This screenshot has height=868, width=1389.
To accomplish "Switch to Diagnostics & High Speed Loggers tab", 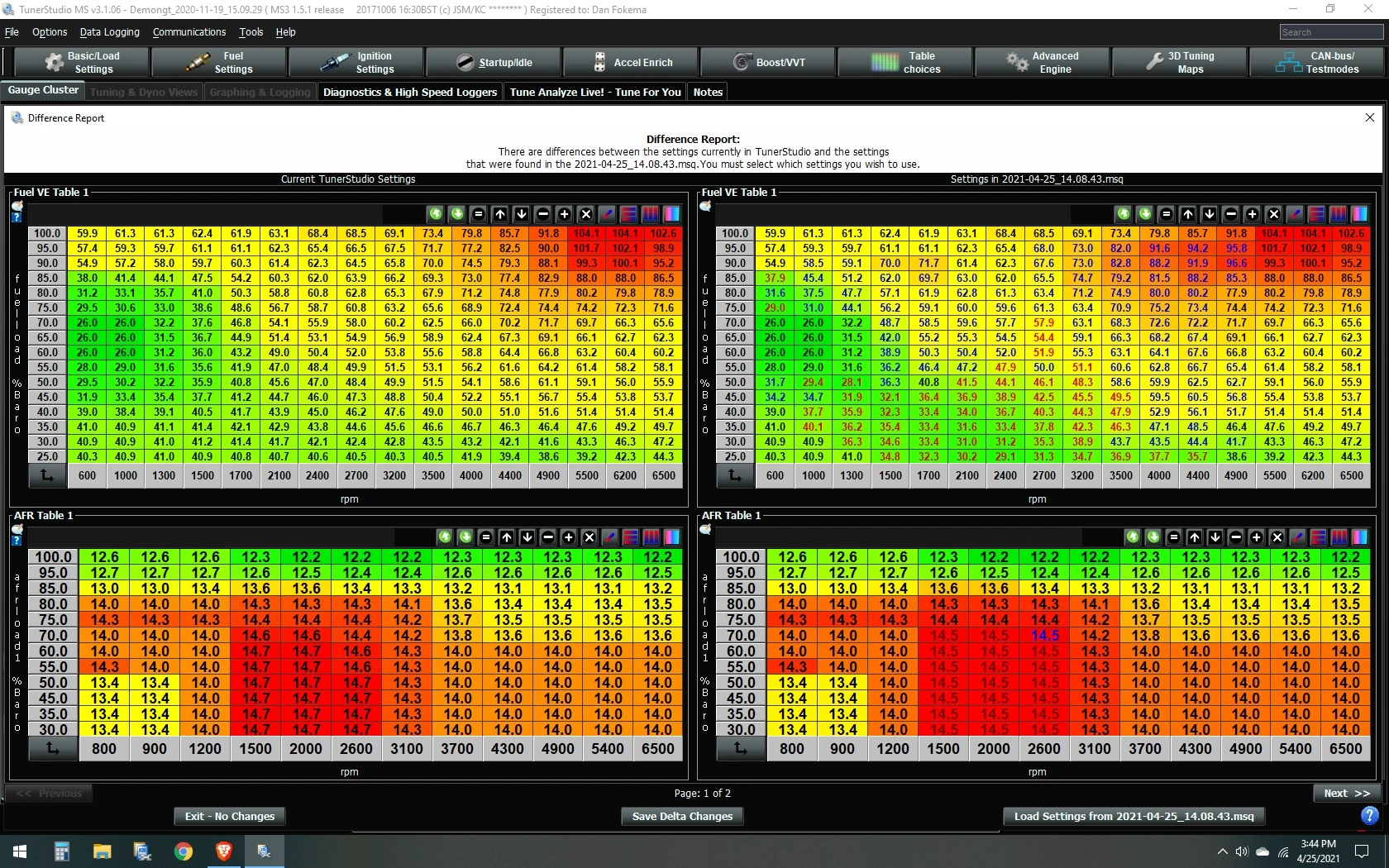I will pyautogui.click(x=410, y=92).
